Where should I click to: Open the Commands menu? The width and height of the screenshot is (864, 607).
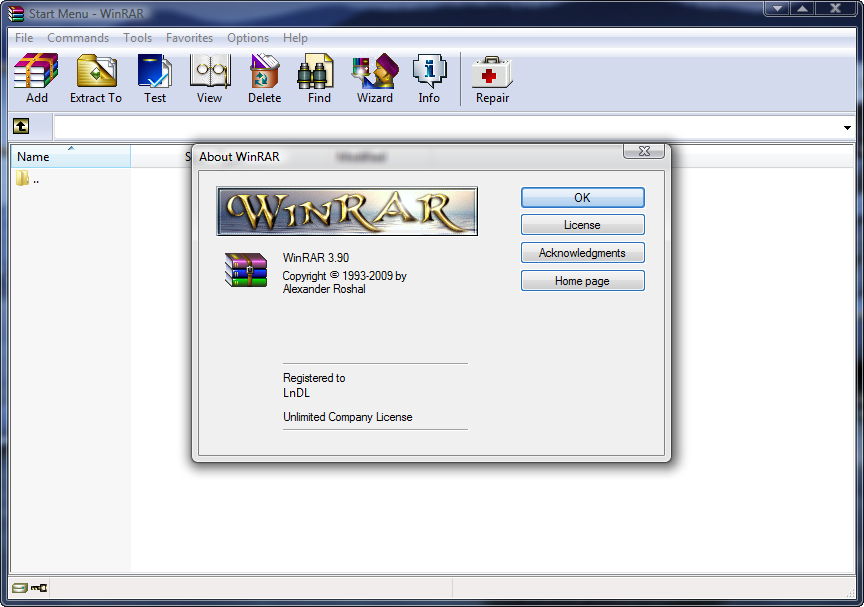pyautogui.click(x=78, y=37)
